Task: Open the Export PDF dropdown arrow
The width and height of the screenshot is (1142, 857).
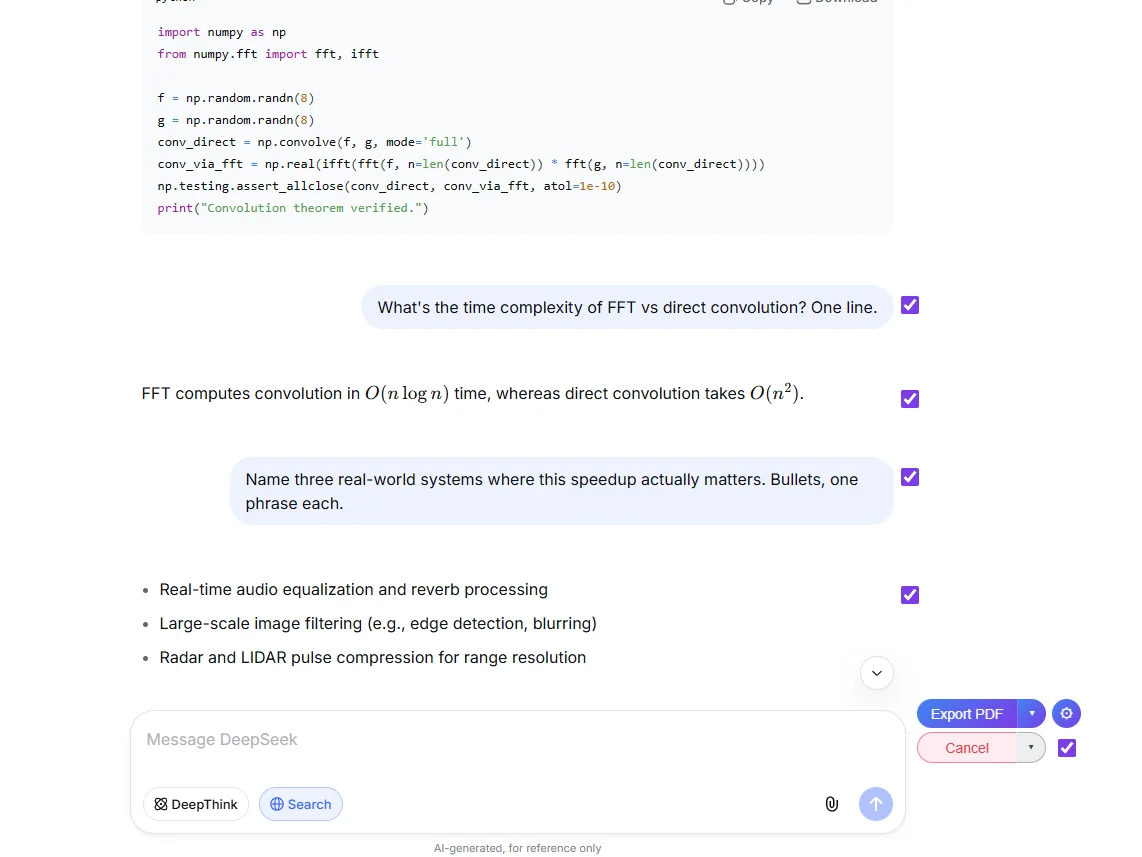Action: pyautogui.click(x=1032, y=714)
